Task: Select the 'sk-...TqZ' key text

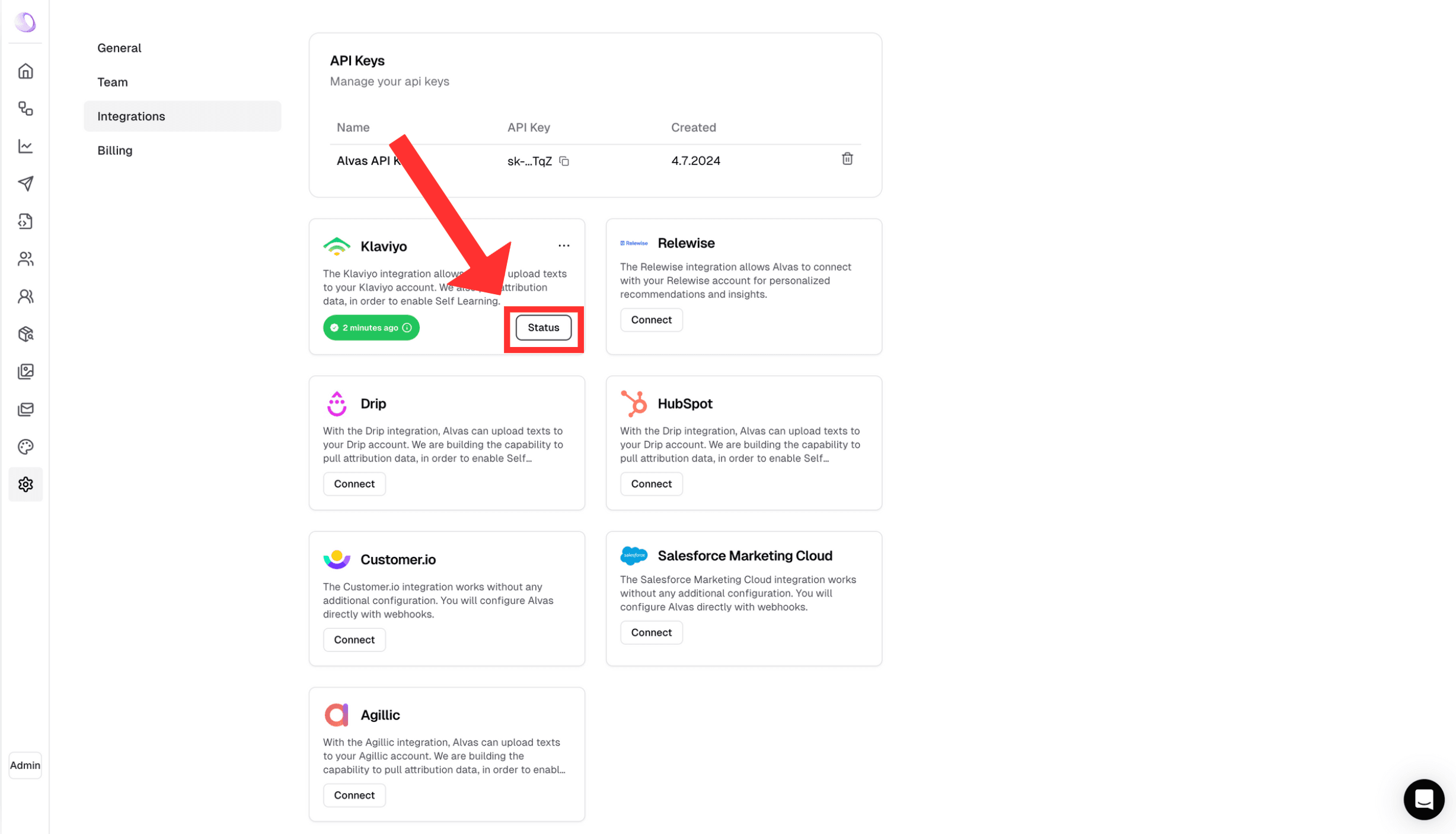Action: pyautogui.click(x=529, y=161)
